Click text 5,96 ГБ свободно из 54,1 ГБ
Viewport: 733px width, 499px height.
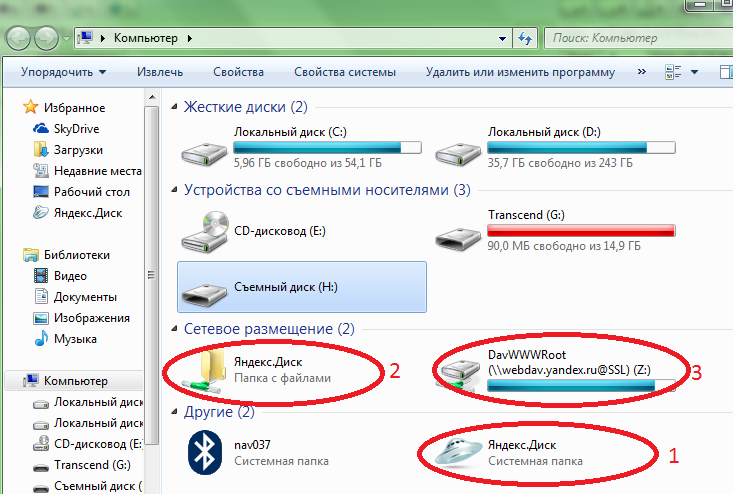308,163
